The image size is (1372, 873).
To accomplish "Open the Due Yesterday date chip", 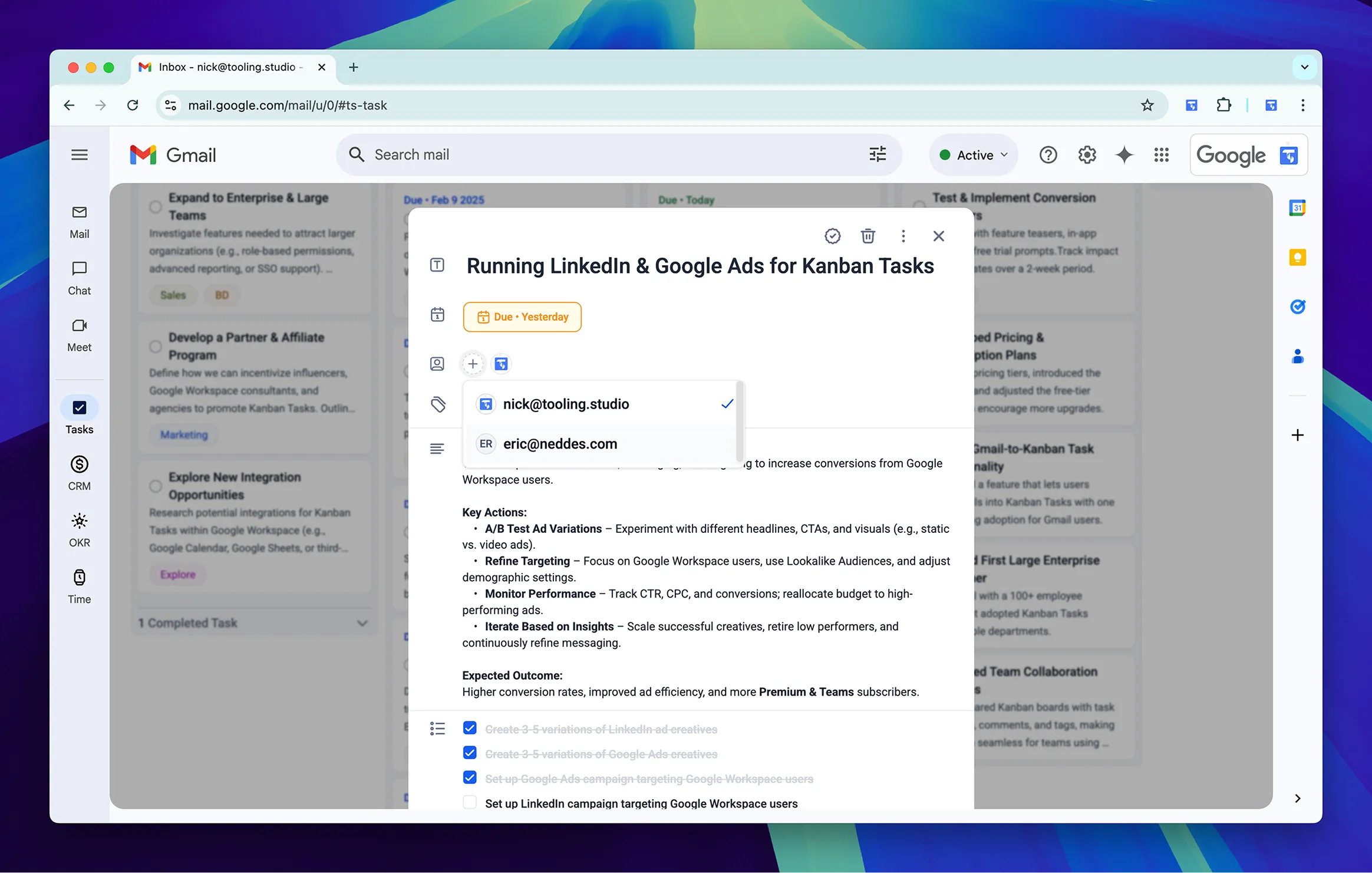I will coord(522,317).
